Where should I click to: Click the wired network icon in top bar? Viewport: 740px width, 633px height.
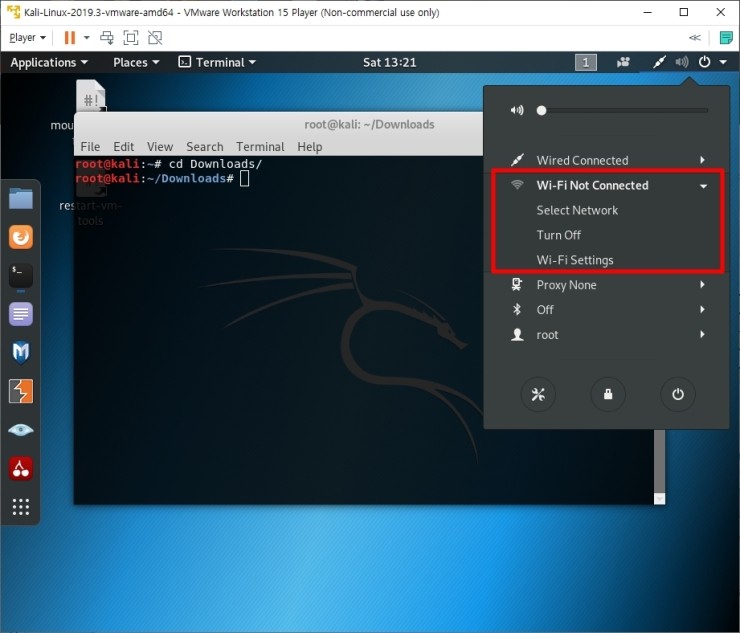(659, 62)
